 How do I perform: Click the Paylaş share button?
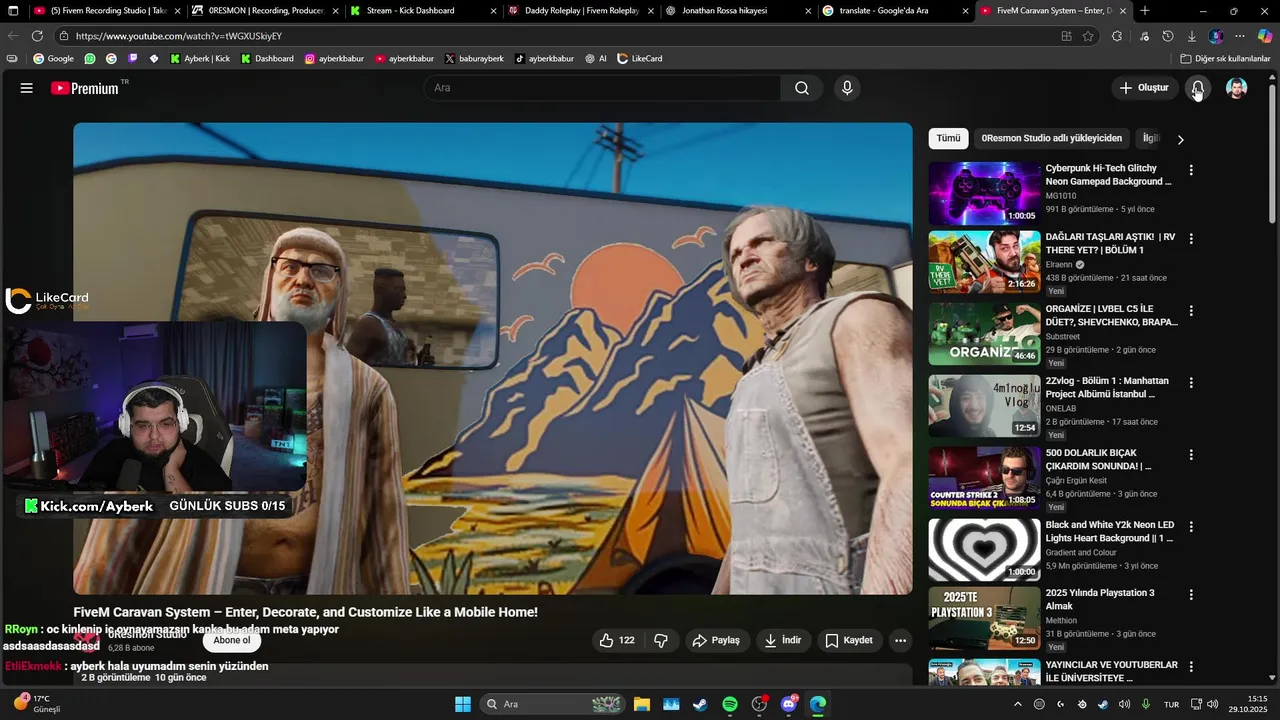[716, 640]
